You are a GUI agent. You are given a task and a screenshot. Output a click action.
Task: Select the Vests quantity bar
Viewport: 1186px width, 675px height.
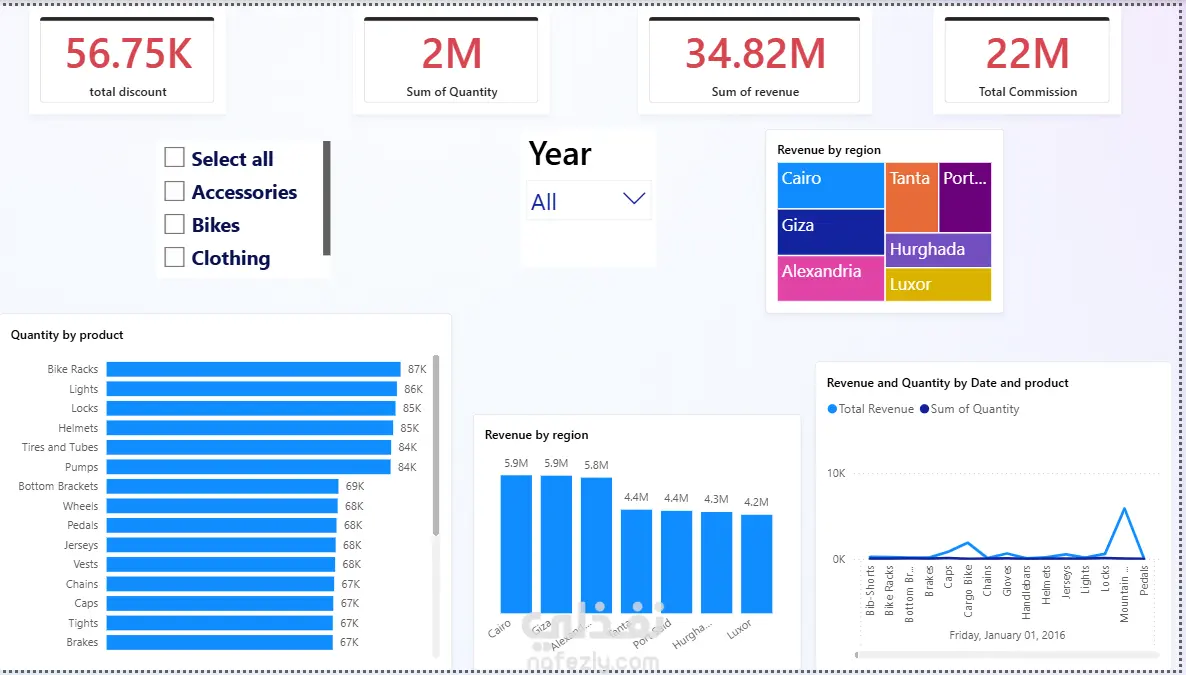pyautogui.click(x=221, y=564)
